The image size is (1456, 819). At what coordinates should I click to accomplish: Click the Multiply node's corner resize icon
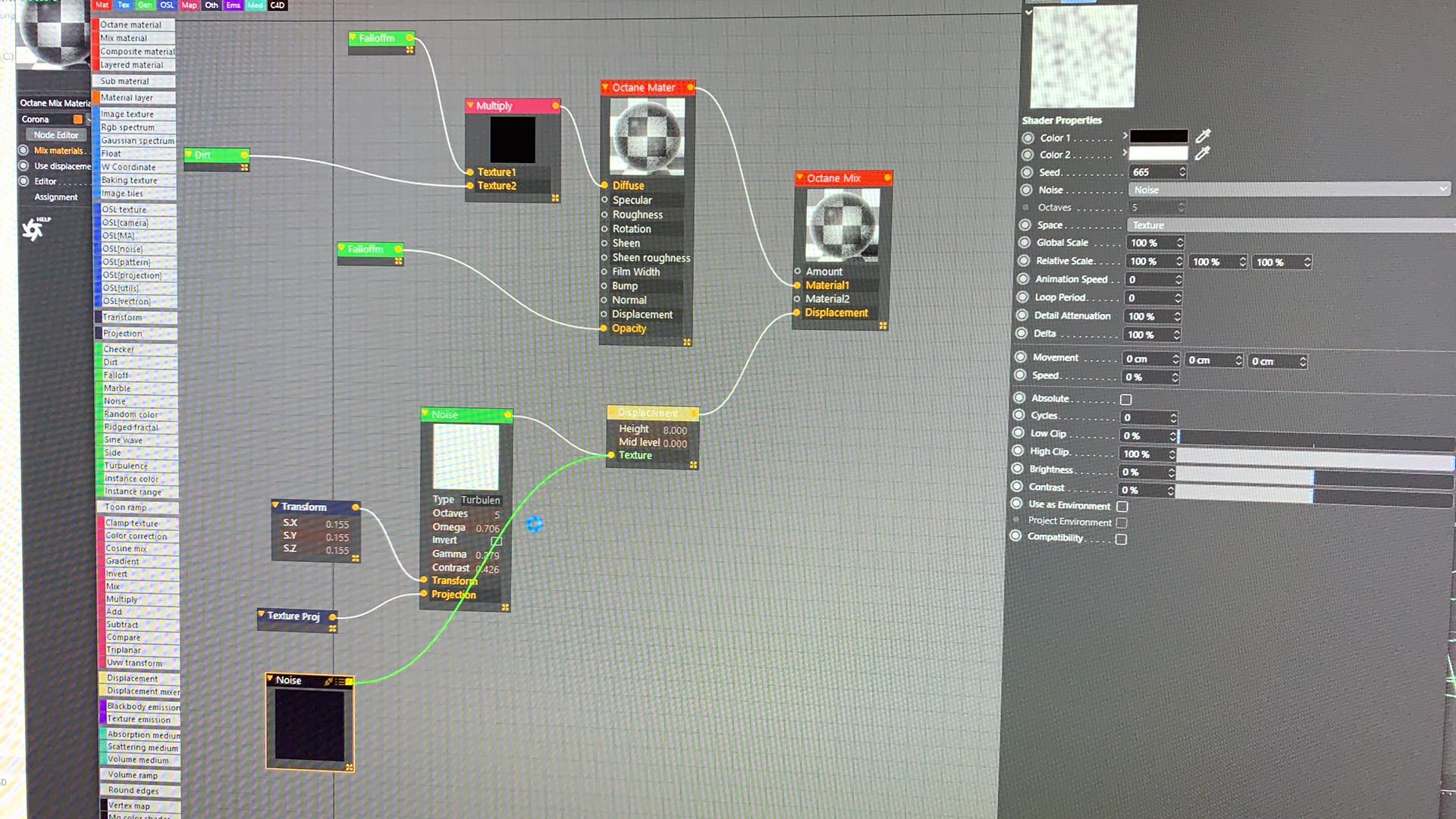(555, 198)
